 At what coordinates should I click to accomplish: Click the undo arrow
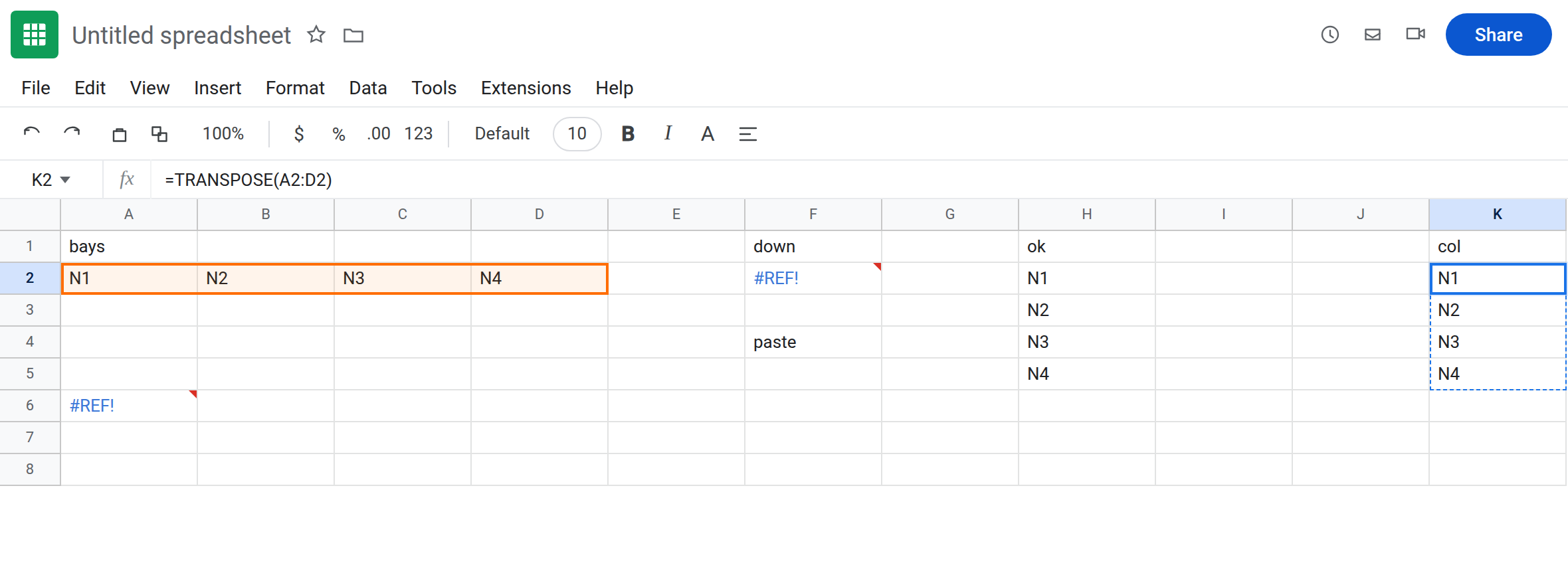point(32,133)
